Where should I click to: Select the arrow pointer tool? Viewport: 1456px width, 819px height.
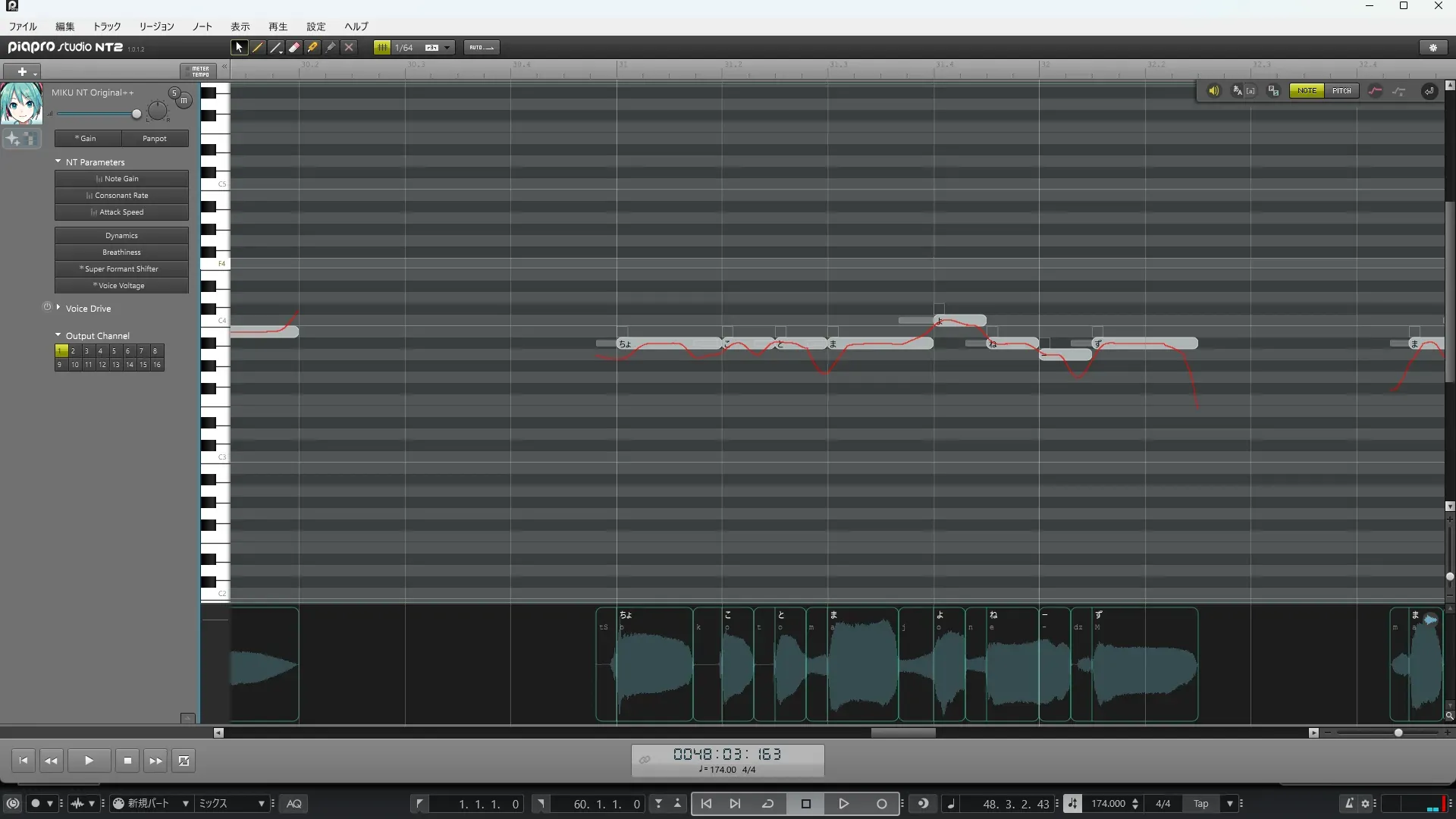click(239, 47)
